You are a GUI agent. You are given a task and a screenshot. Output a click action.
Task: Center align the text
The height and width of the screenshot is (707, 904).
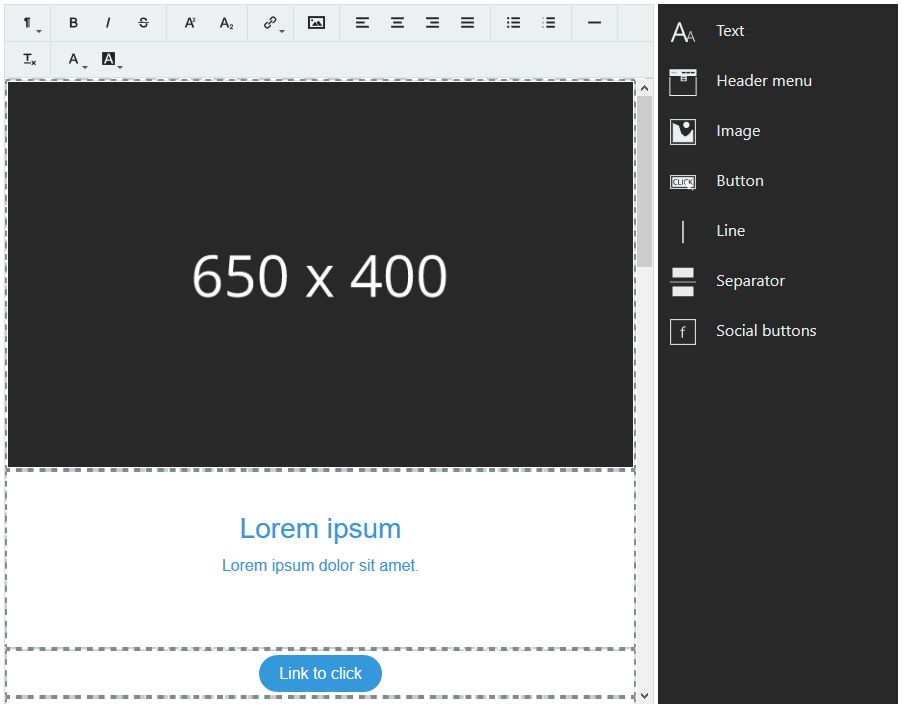coord(397,23)
